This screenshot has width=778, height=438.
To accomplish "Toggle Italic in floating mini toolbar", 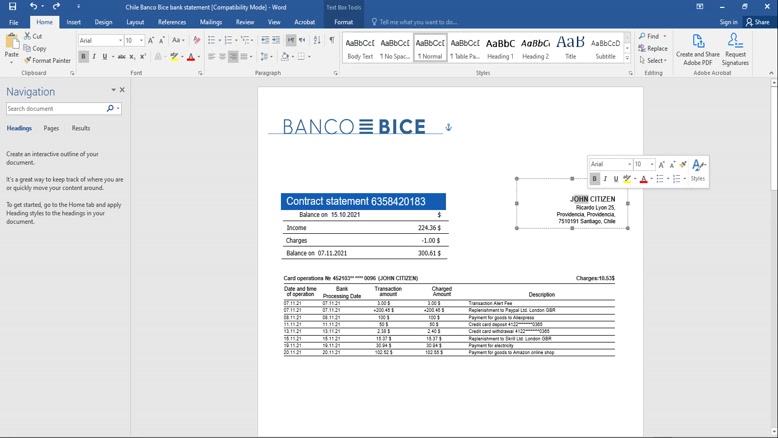I will tap(605, 179).
